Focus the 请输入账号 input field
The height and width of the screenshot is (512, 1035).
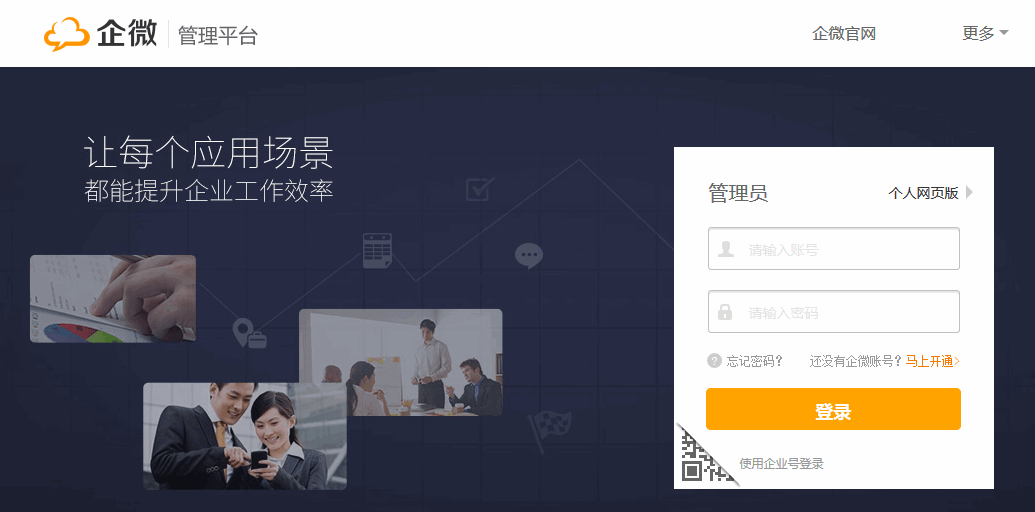[x=834, y=249]
